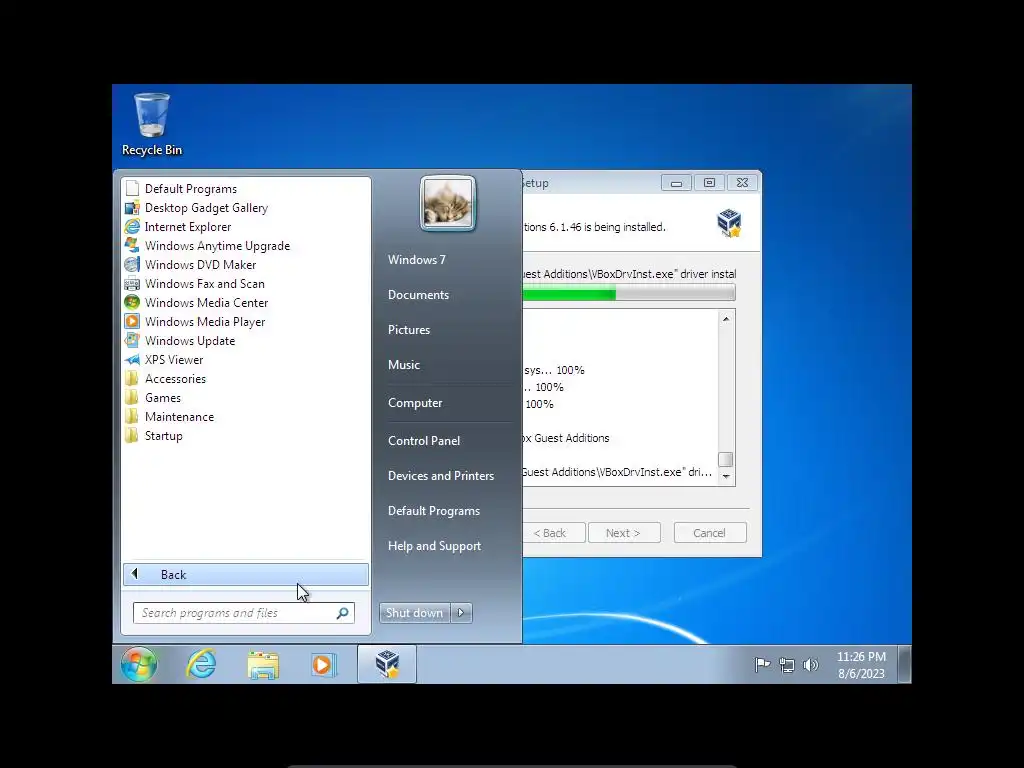Open the Shut down options arrow
Viewport: 1024px width, 768px height.
[461, 613]
